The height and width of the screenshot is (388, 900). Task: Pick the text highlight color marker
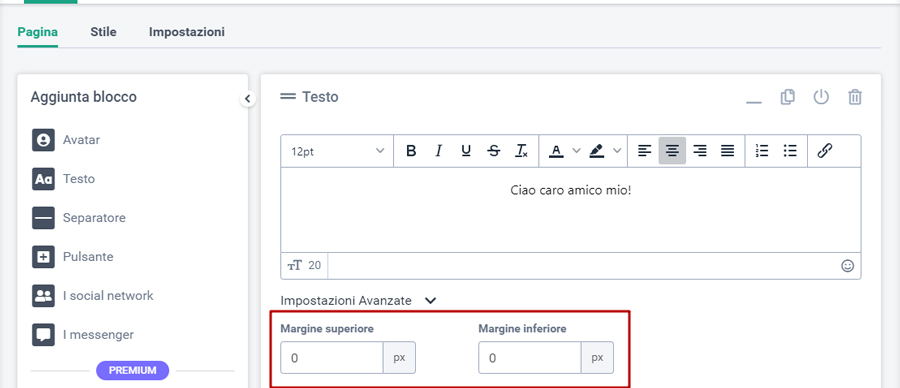(x=597, y=151)
